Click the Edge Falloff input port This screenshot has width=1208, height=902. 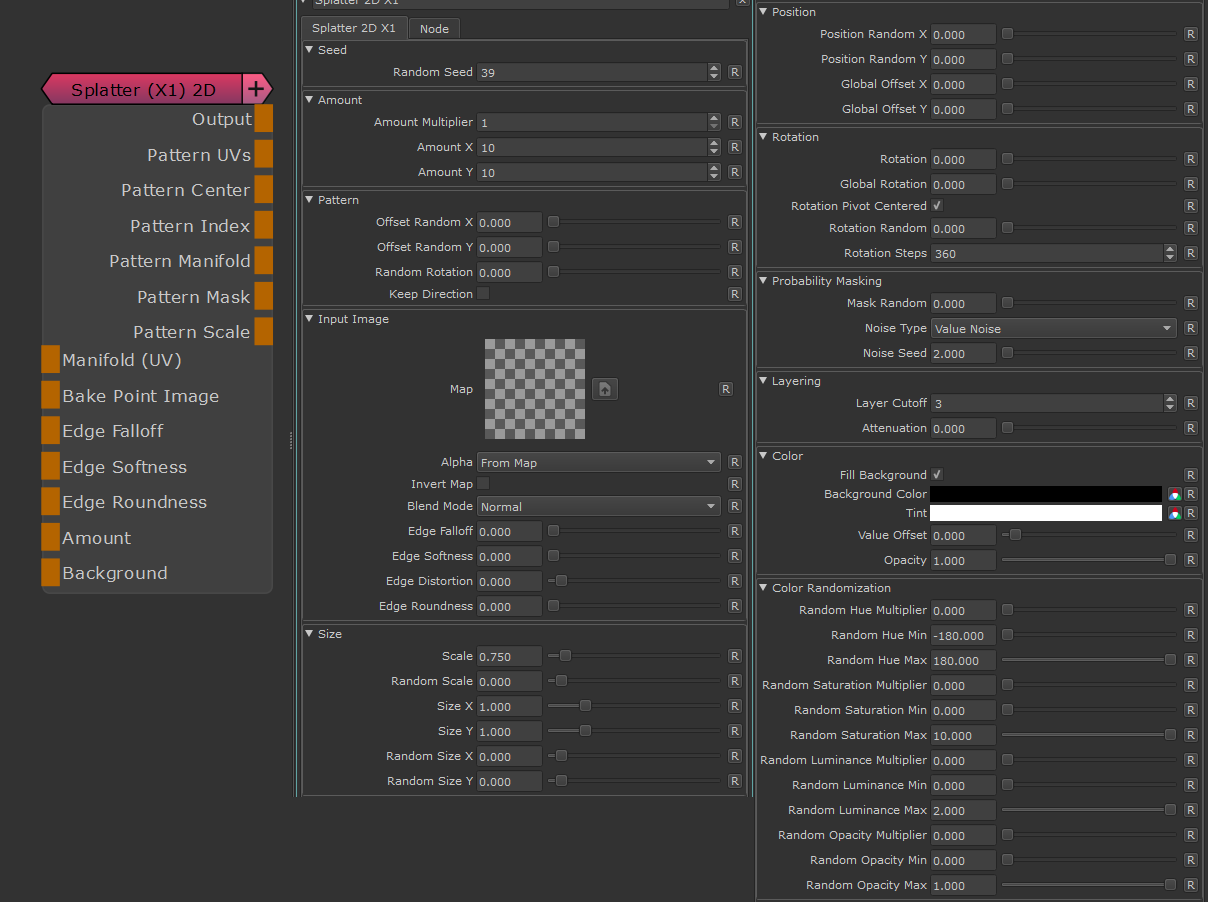(51, 431)
